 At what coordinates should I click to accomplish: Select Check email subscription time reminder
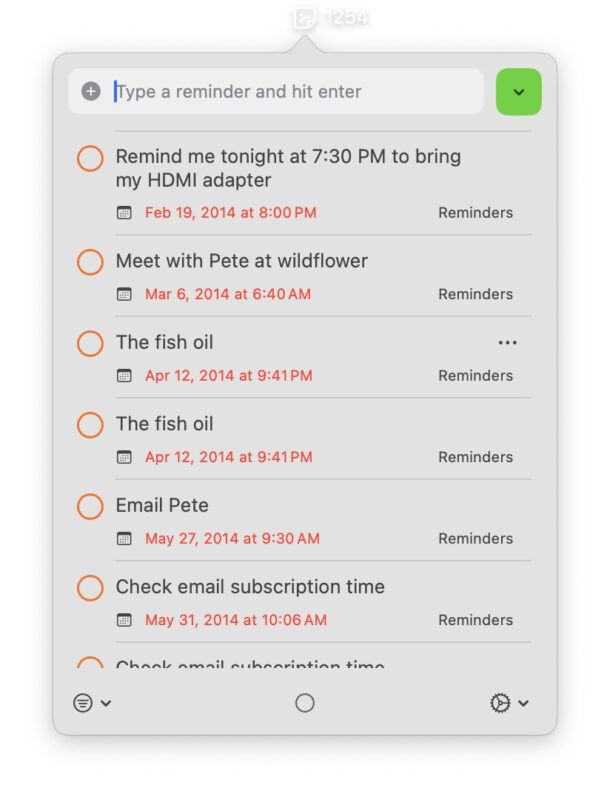coord(250,587)
